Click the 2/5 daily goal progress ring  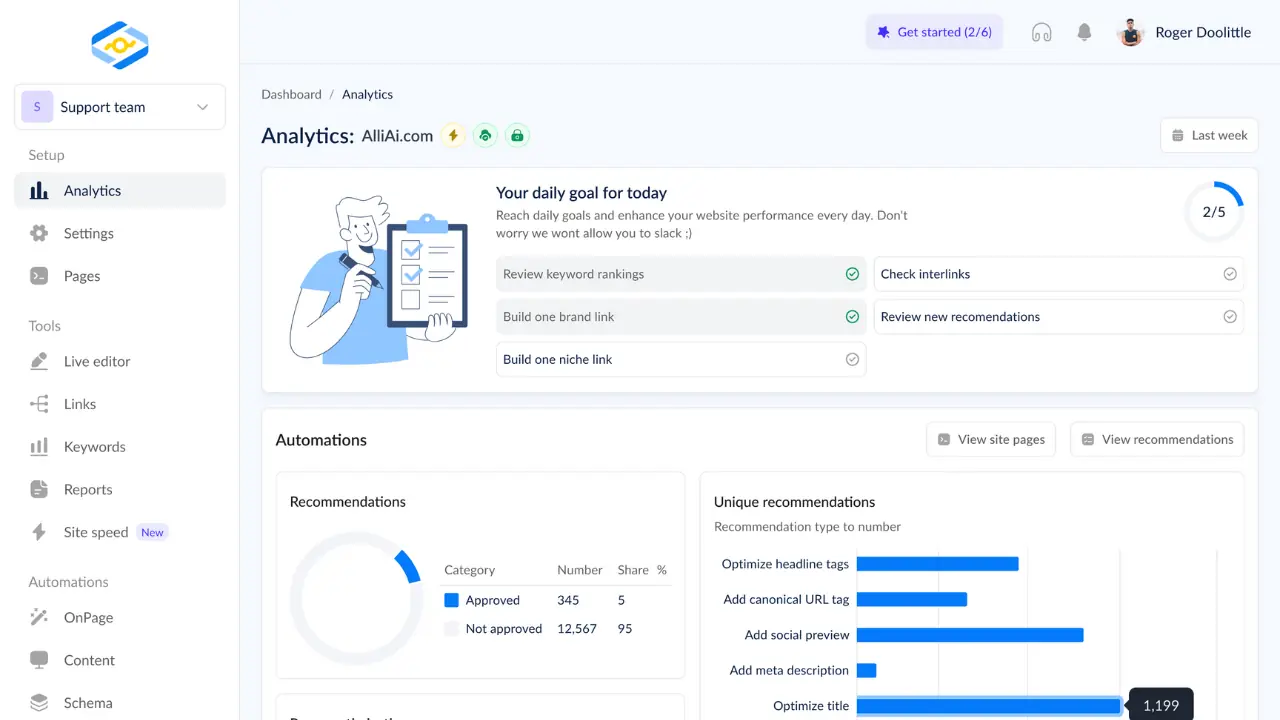pos(1214,211)
